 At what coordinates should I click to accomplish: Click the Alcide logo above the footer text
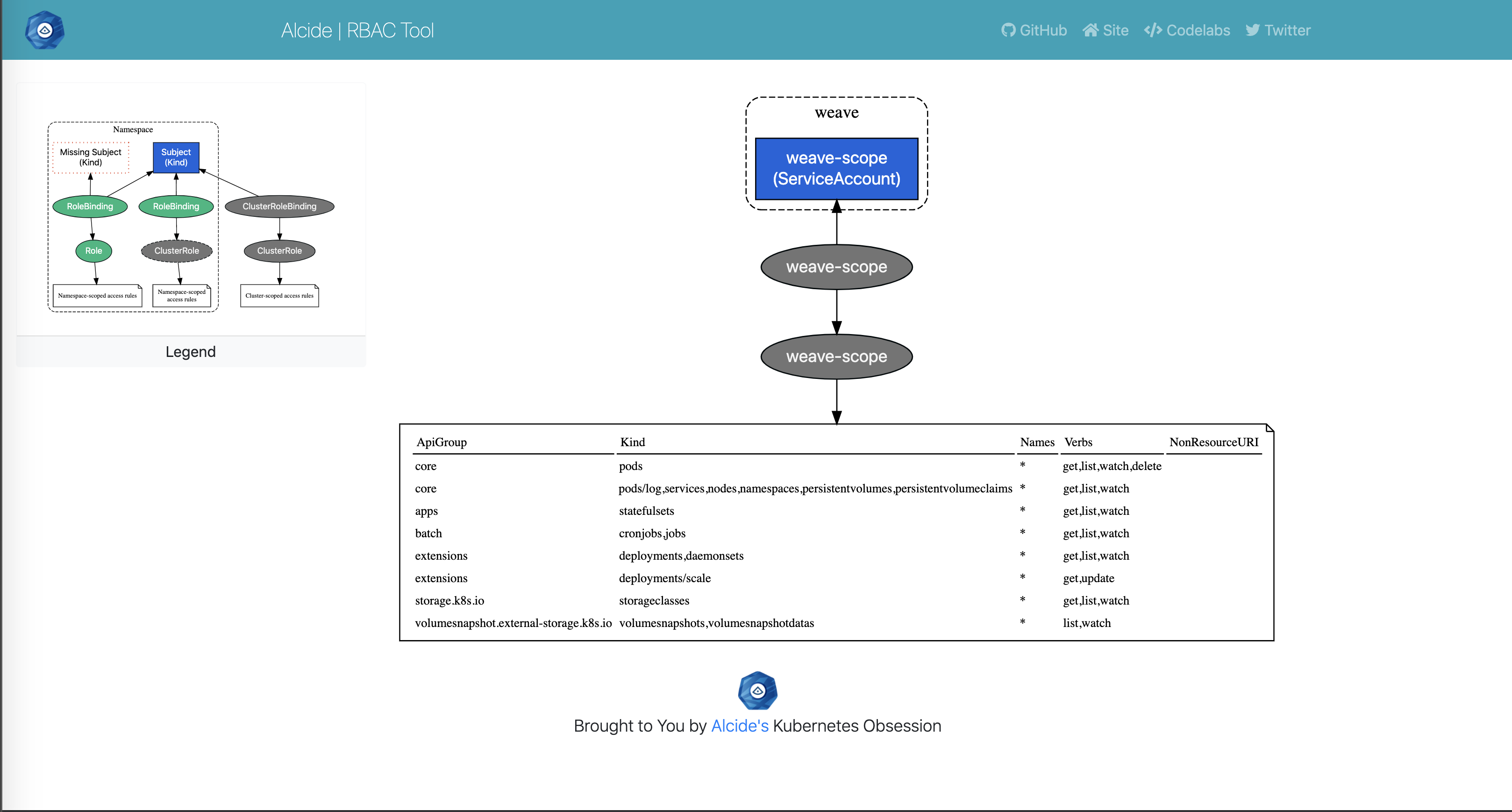pyautogui.click(x=757, y=691)
